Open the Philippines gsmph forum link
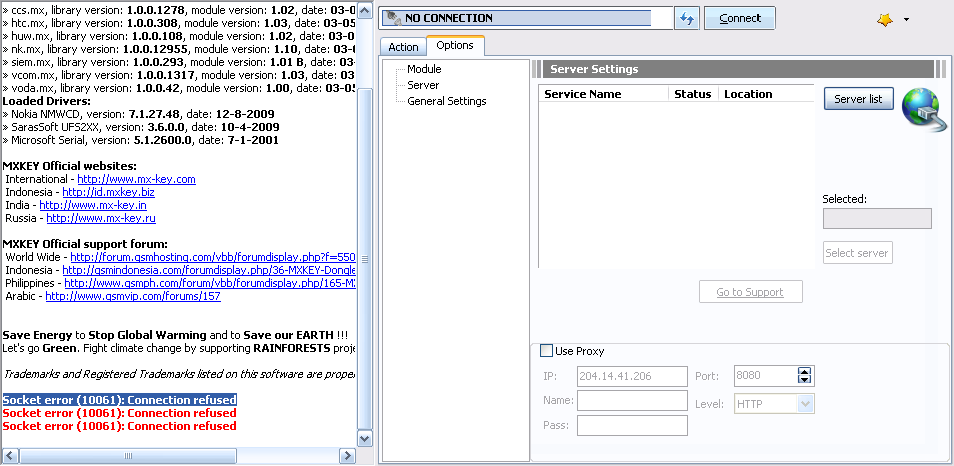The width and height of the screenshot is (954, 466). pyautogui.click(x=210, y=283)
